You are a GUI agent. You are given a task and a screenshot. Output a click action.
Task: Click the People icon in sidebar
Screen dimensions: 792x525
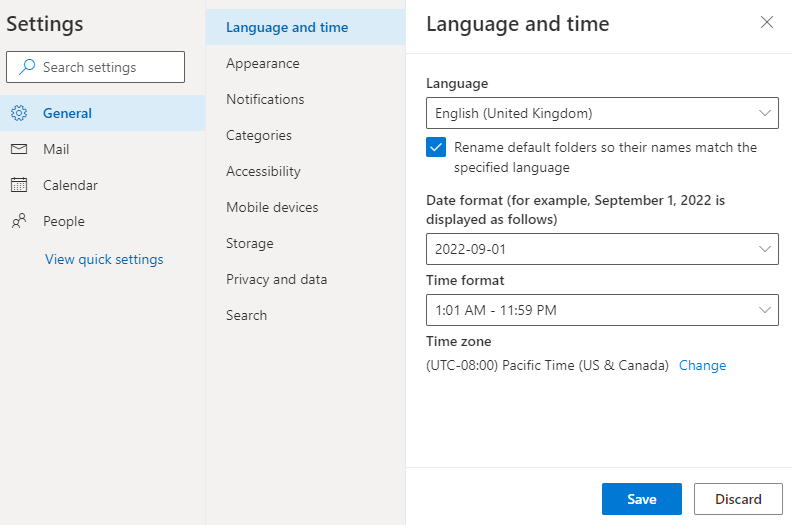pyautogui.click(x=19, y=221)
